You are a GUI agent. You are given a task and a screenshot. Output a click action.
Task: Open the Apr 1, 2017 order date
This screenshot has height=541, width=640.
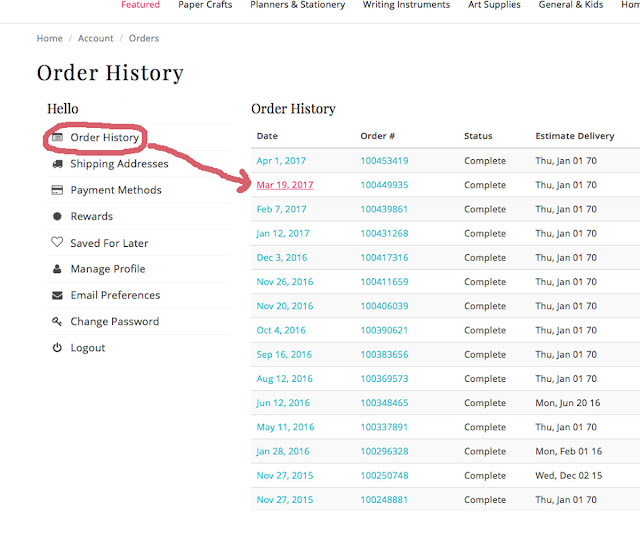281,161
